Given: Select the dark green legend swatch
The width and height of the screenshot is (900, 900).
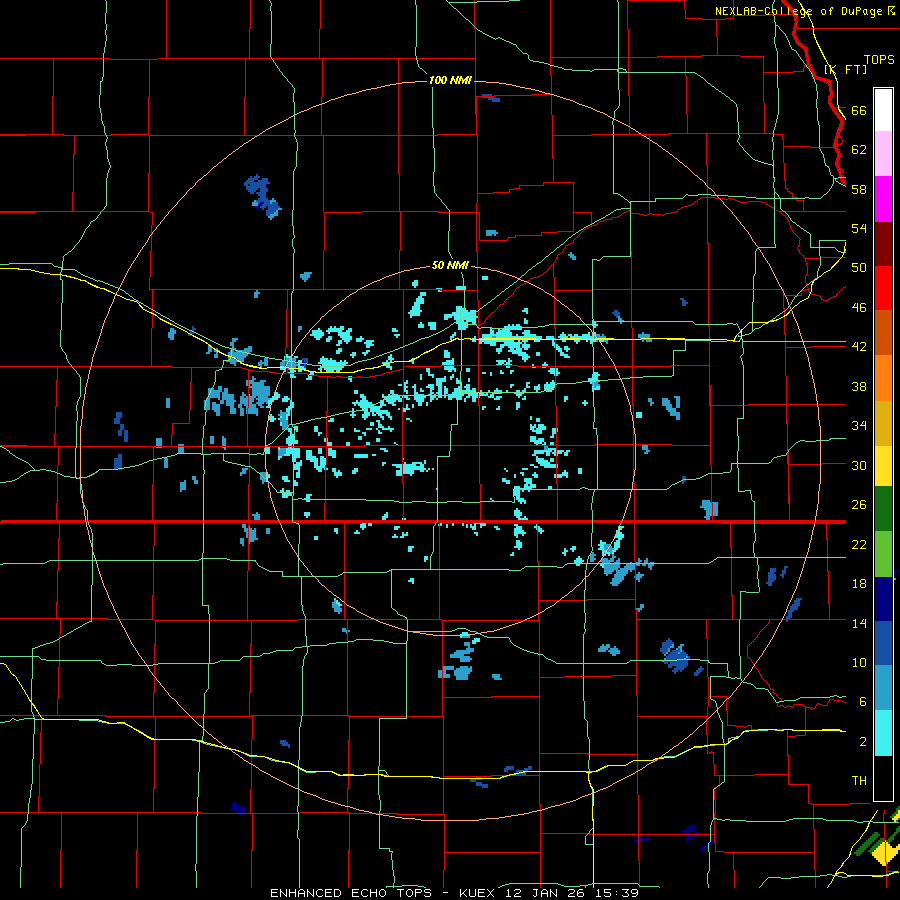Looking at the screenshot, I should [x=883, y=509].
